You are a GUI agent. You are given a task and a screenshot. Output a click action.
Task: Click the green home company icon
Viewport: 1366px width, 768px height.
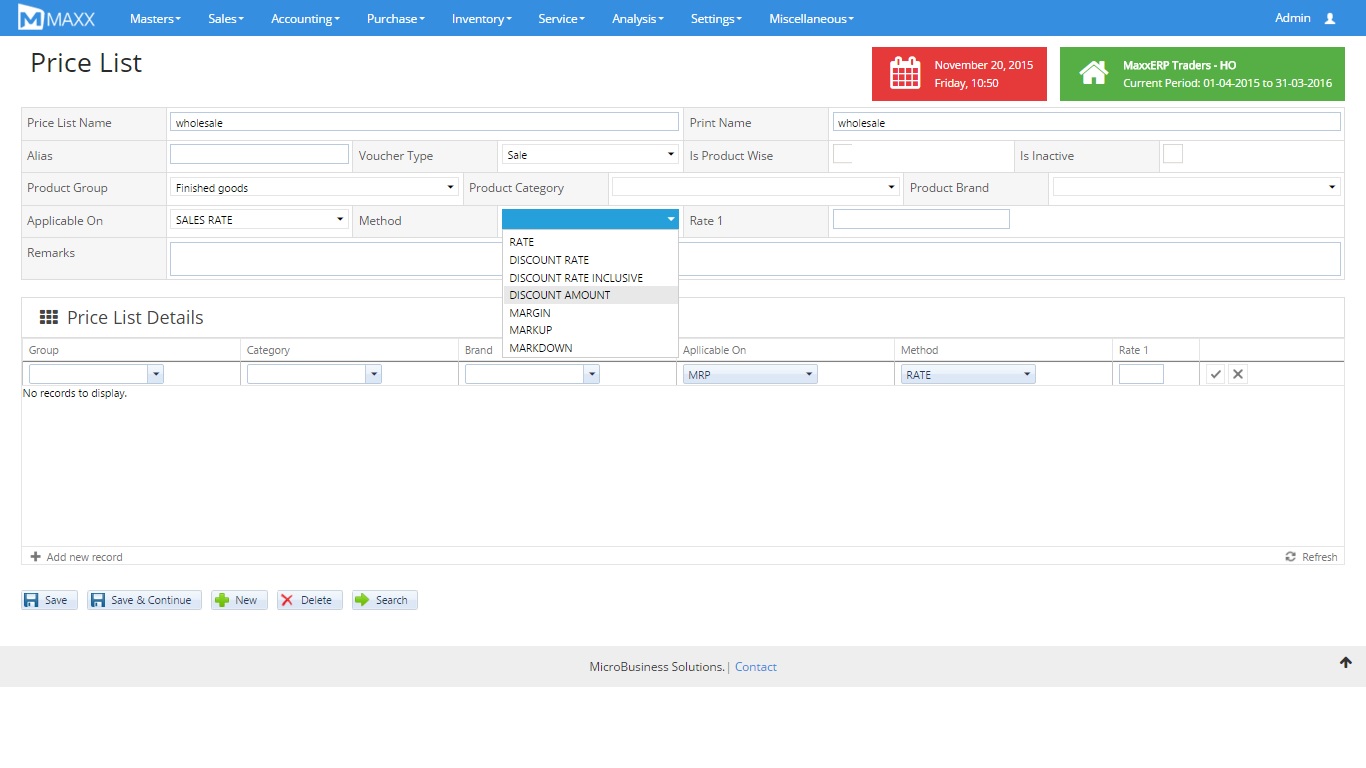pyautogui.click(x=1093, y=74)
